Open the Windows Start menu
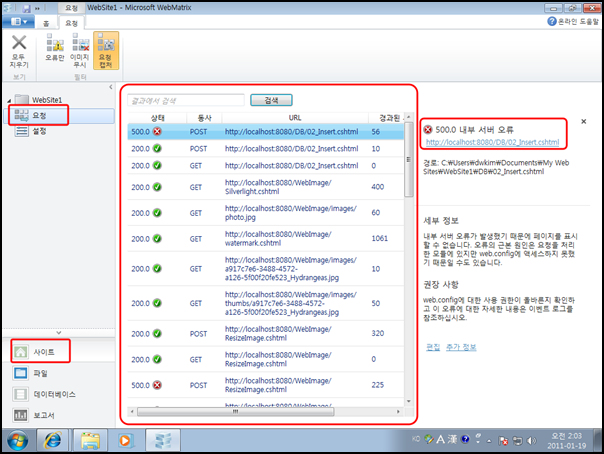 click(17, 441)
